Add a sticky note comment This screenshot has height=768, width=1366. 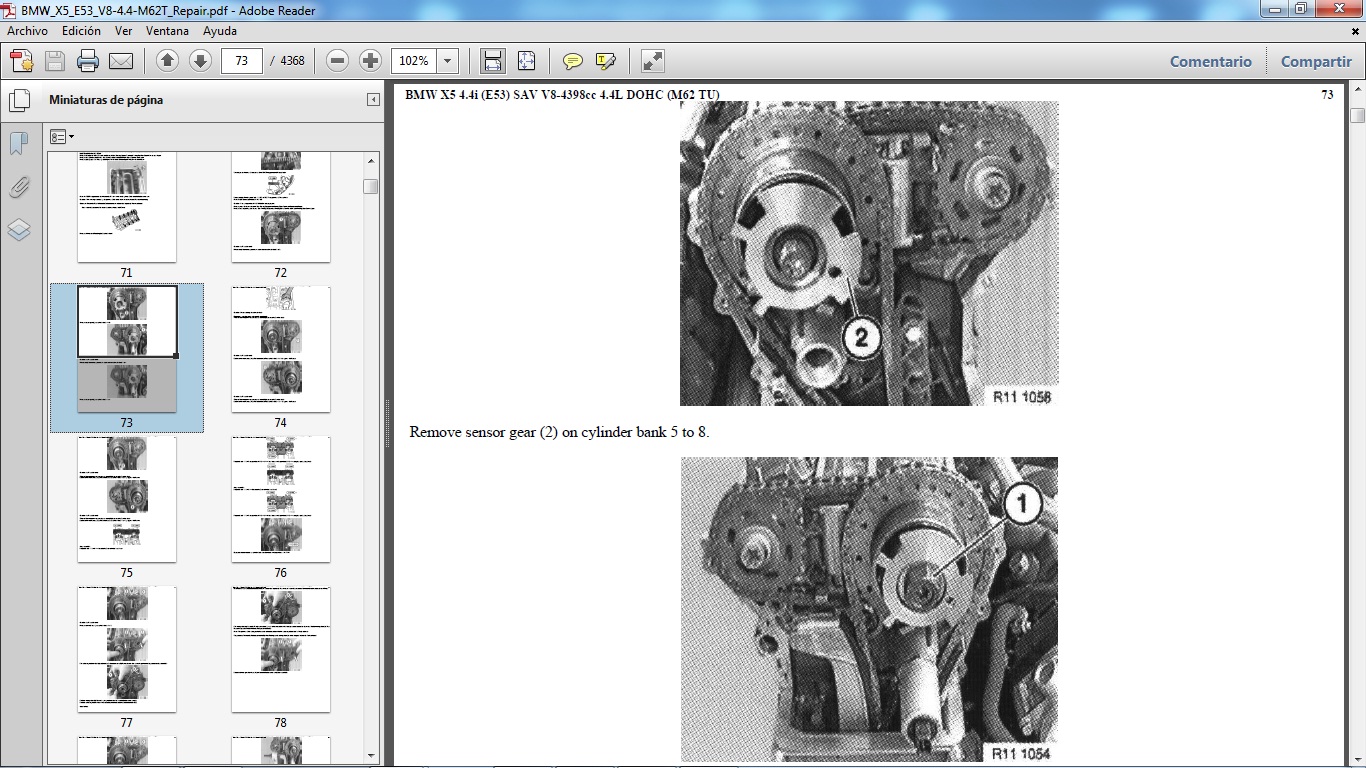click(x=572, y=61)
